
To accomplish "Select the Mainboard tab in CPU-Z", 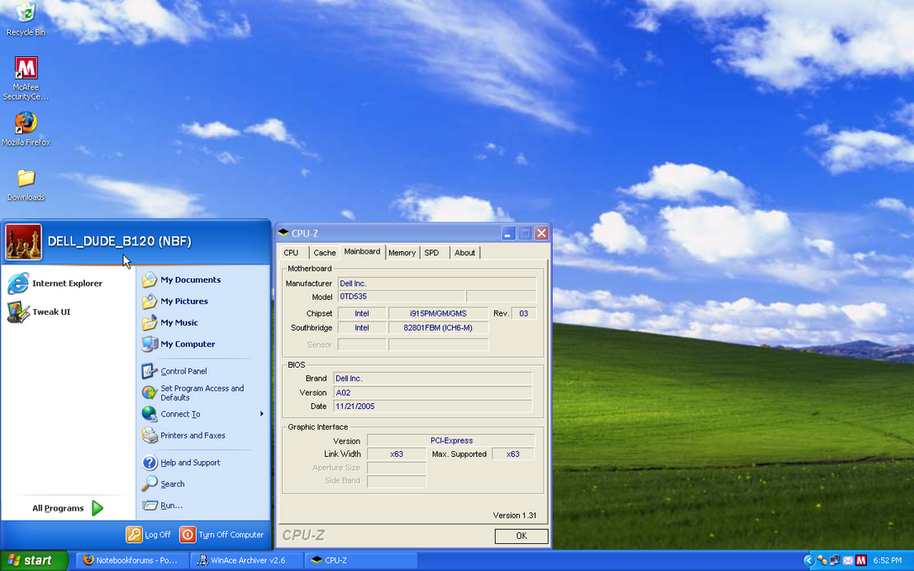I will coord(362,251).
